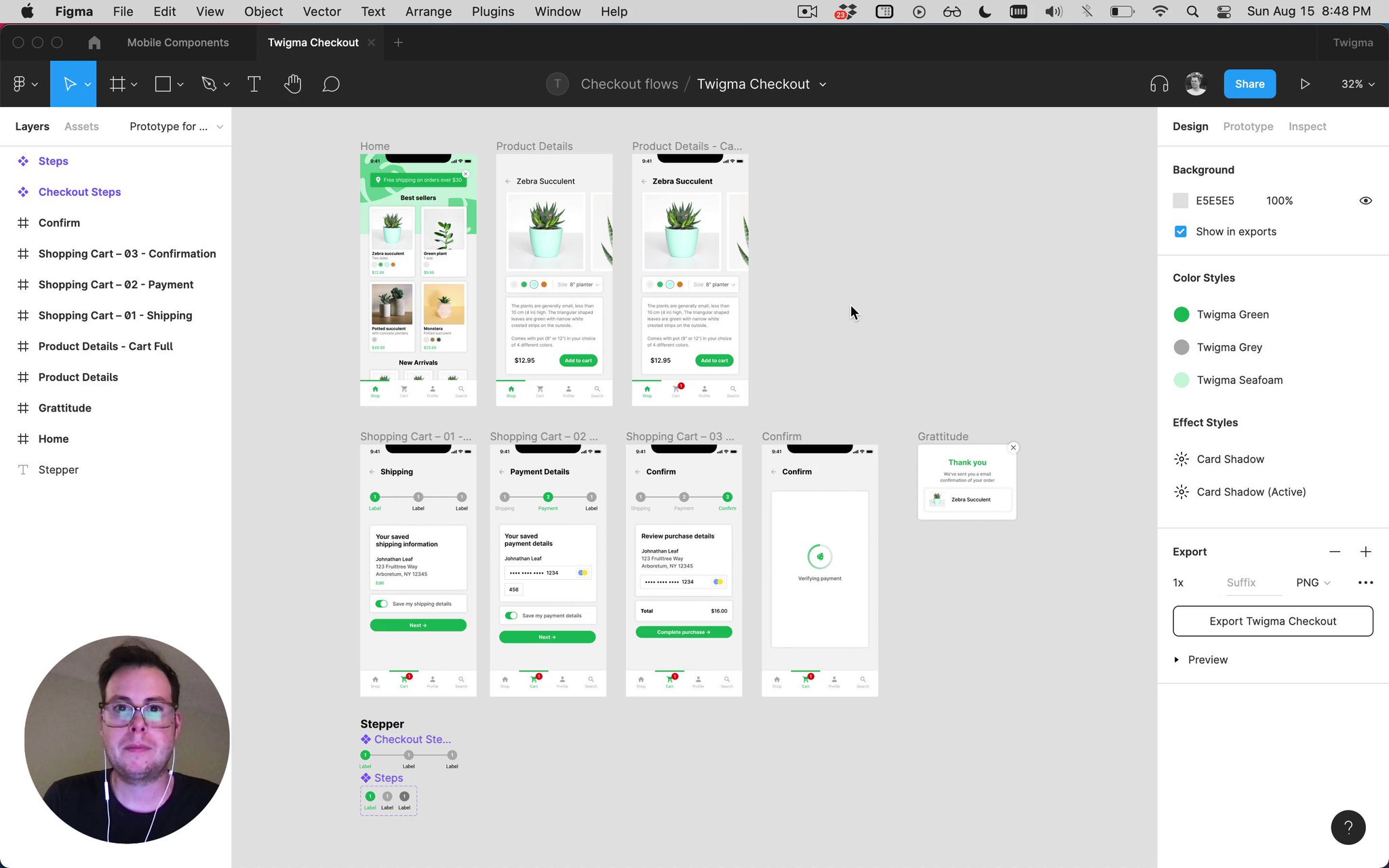The image size is (1389, 868).
Task: Toggle the multiplayer audio headphones icon
Action: coord(1159,83)
